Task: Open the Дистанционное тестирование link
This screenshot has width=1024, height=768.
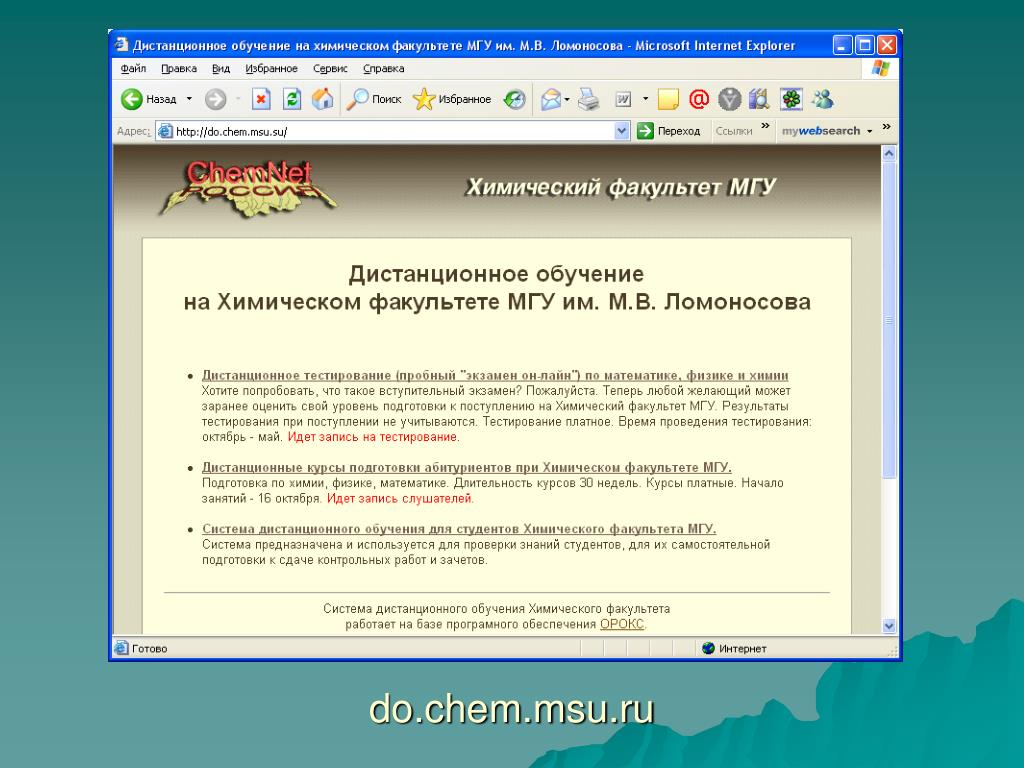Action: (495, 376)
